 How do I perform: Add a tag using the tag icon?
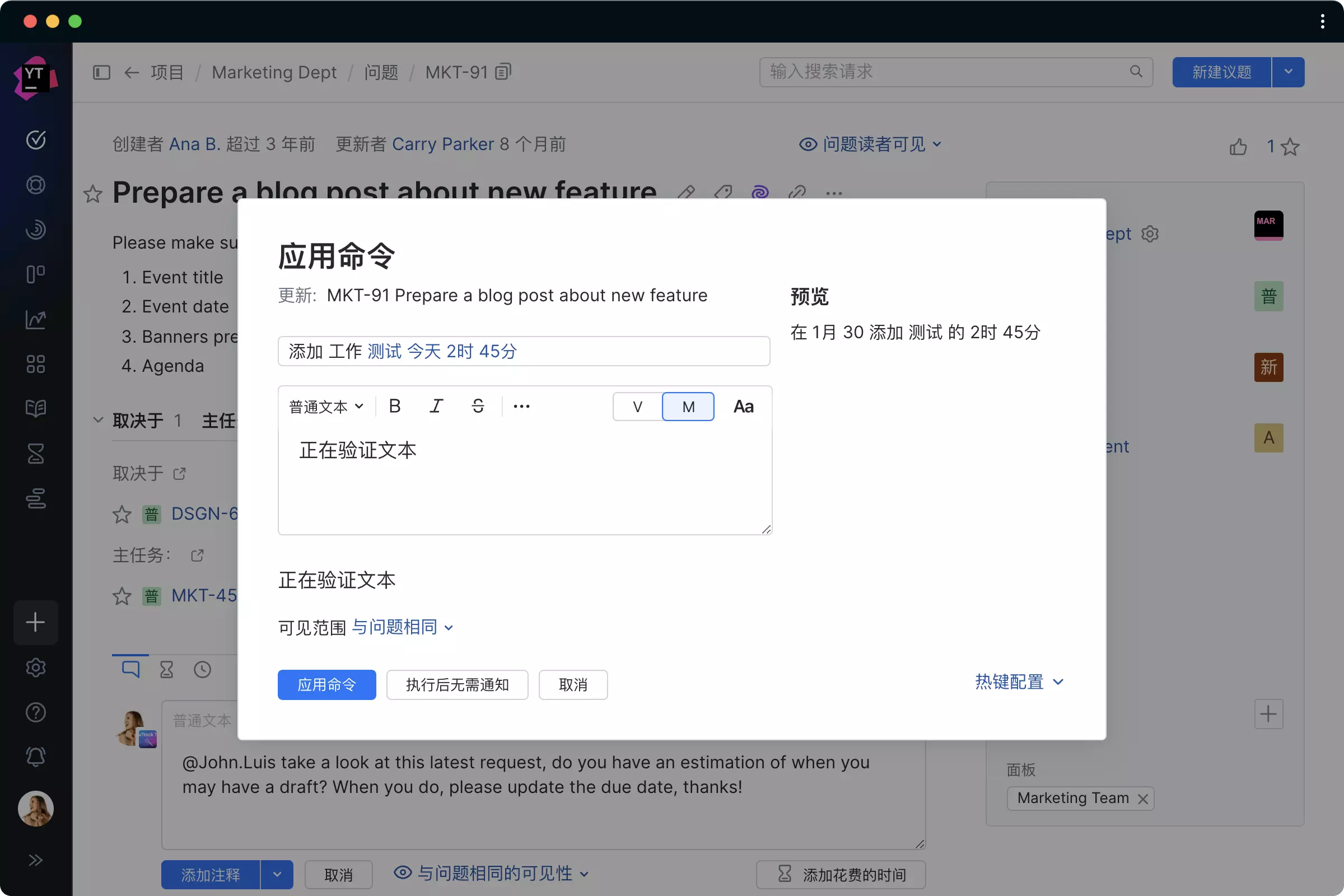click(722, 193)
